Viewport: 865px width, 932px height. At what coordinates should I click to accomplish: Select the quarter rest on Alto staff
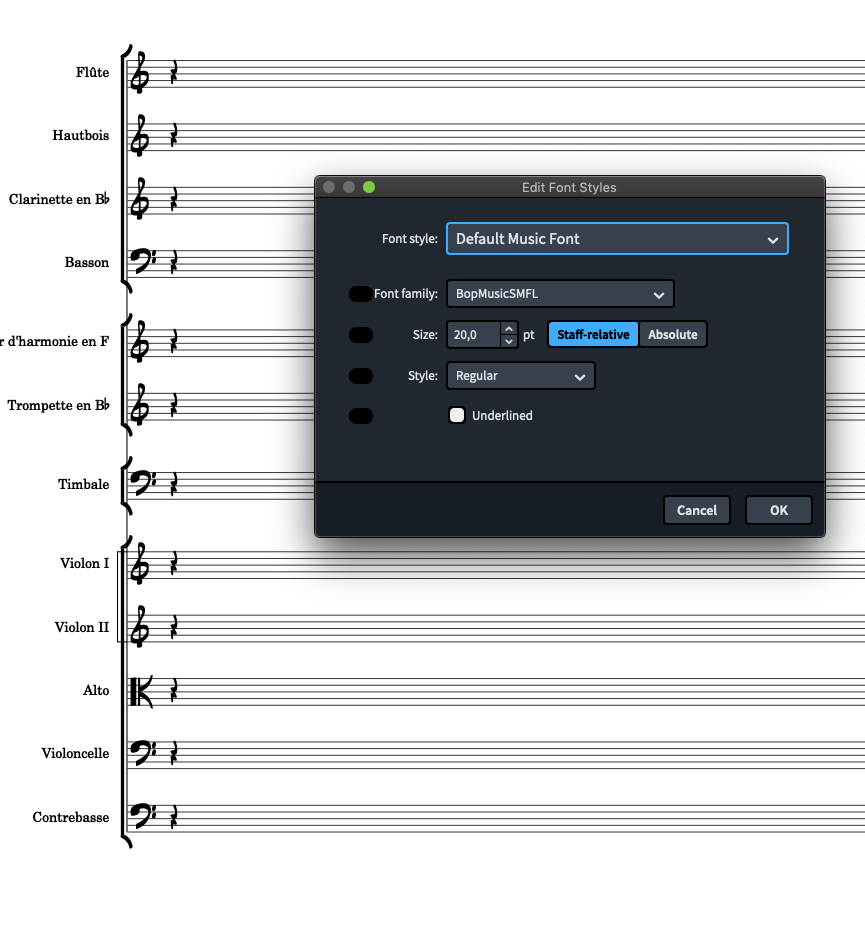[174, 692]
